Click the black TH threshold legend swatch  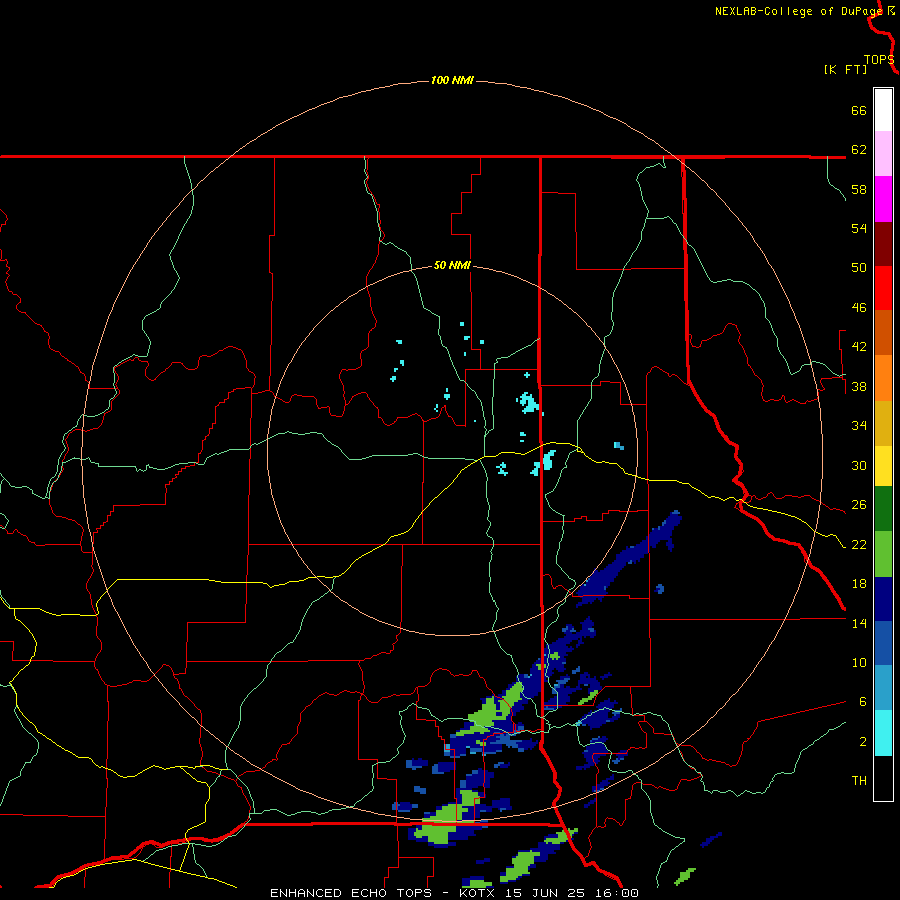(x=883, y=778)
